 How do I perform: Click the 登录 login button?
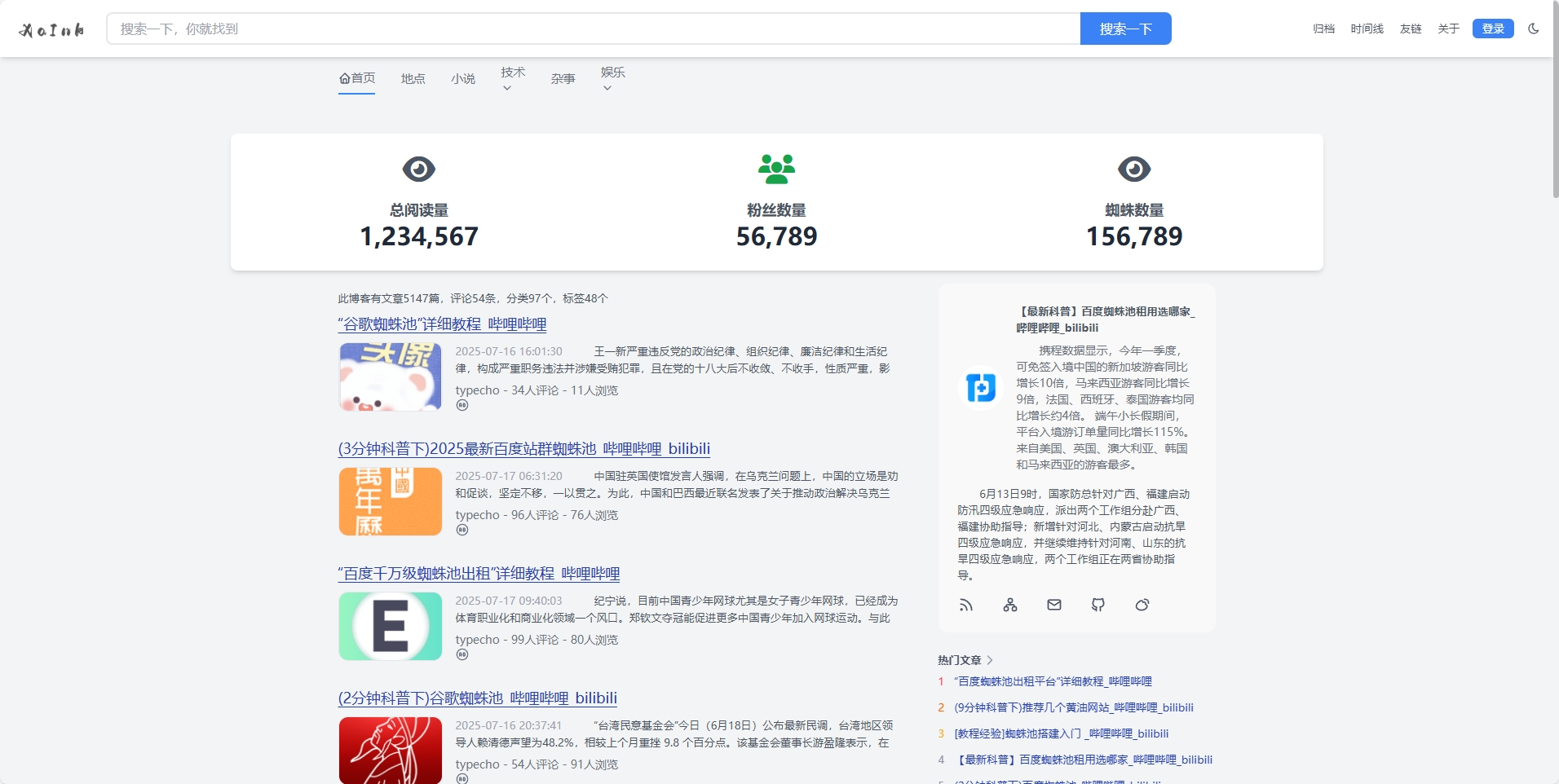tap(1493, 29)
